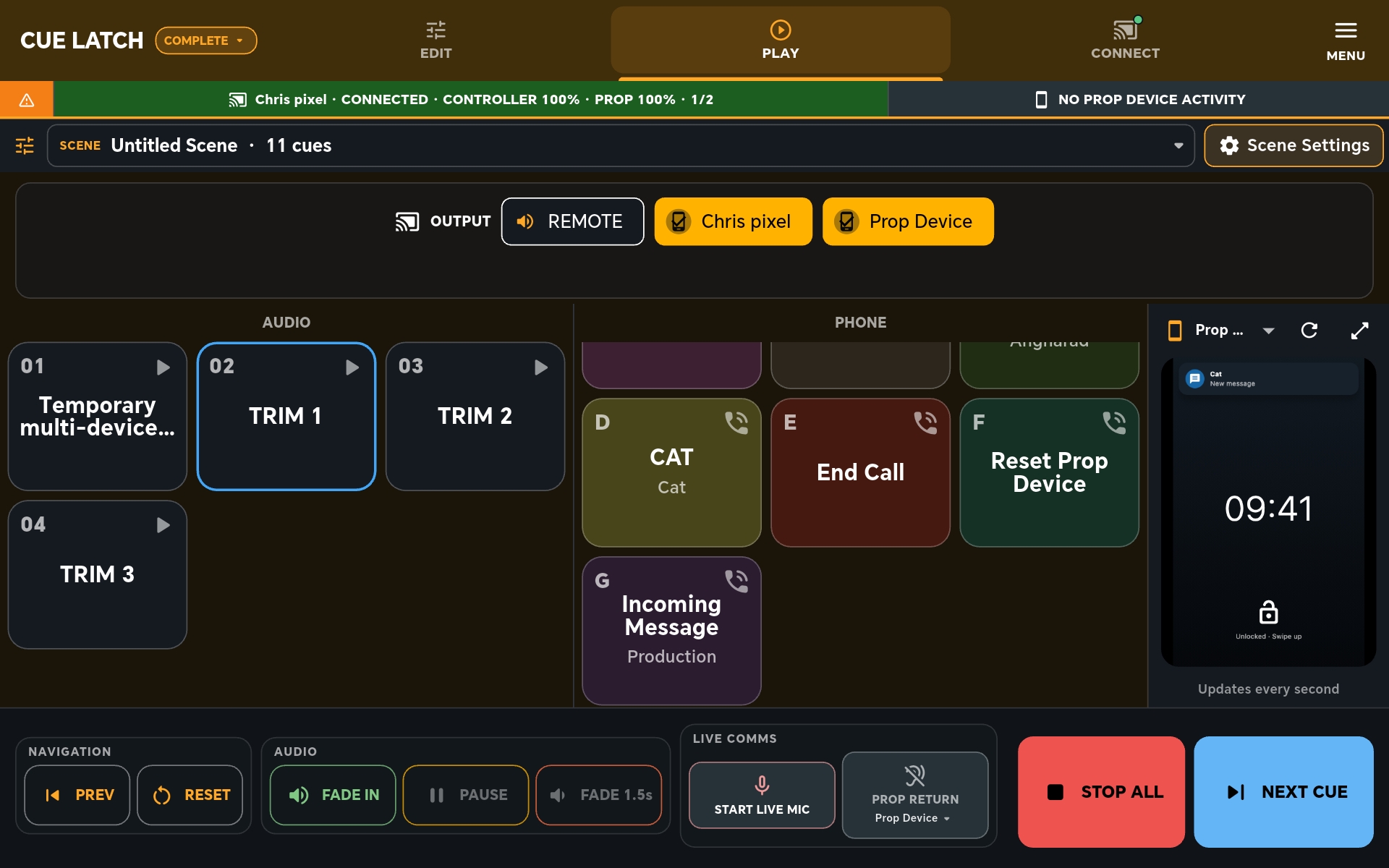Toggle Prop Device output
Screen dimensions: 1389x868
coord(908,221)
